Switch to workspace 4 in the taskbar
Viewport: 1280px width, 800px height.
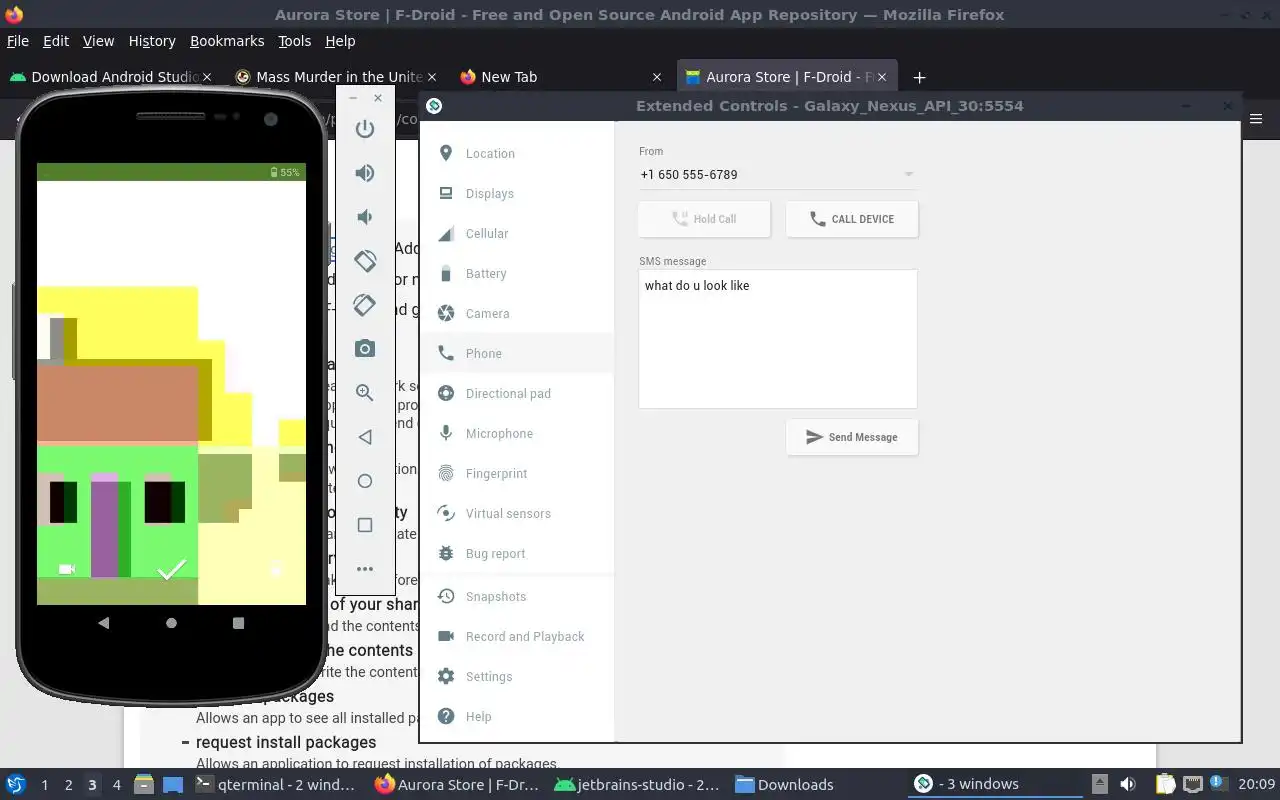[x=116, y=785]
